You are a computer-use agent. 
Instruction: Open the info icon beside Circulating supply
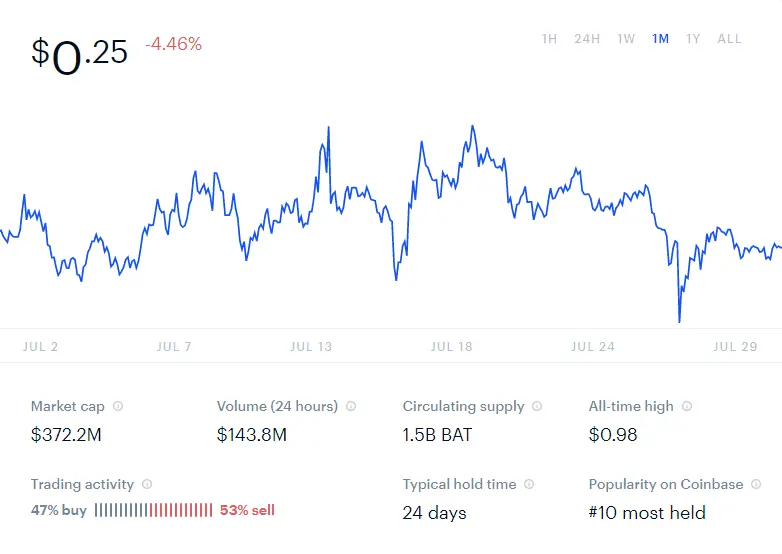click(537, 406)
